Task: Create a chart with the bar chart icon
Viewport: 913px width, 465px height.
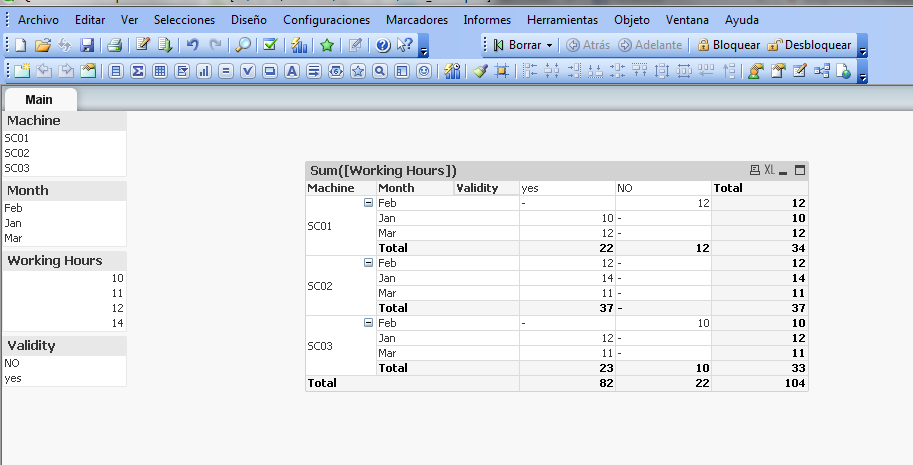Action: (204, 71)
